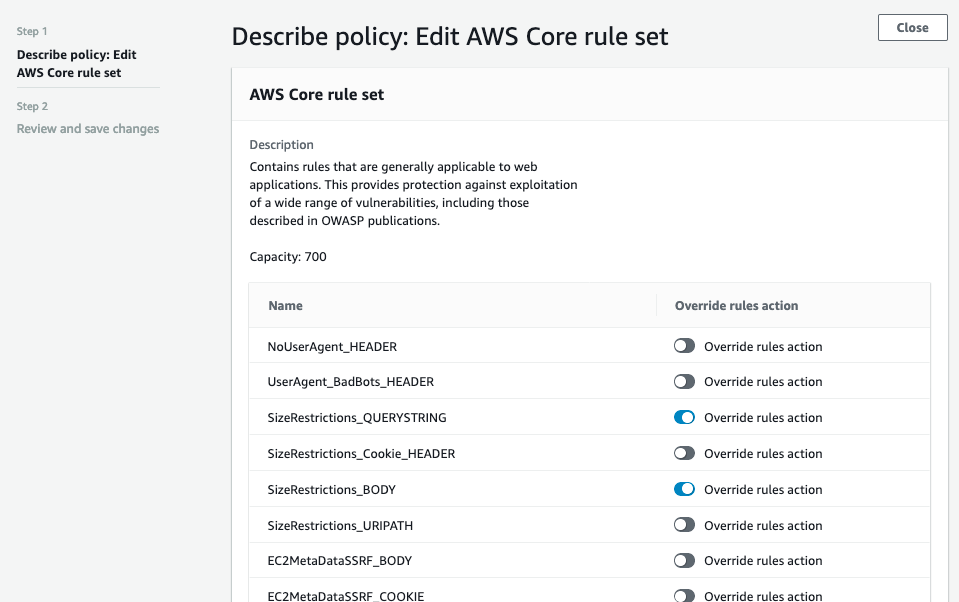Click the Close button
The height and width of the screenshot is (602, 959).
pyautogui.click(x=912, y=28)
